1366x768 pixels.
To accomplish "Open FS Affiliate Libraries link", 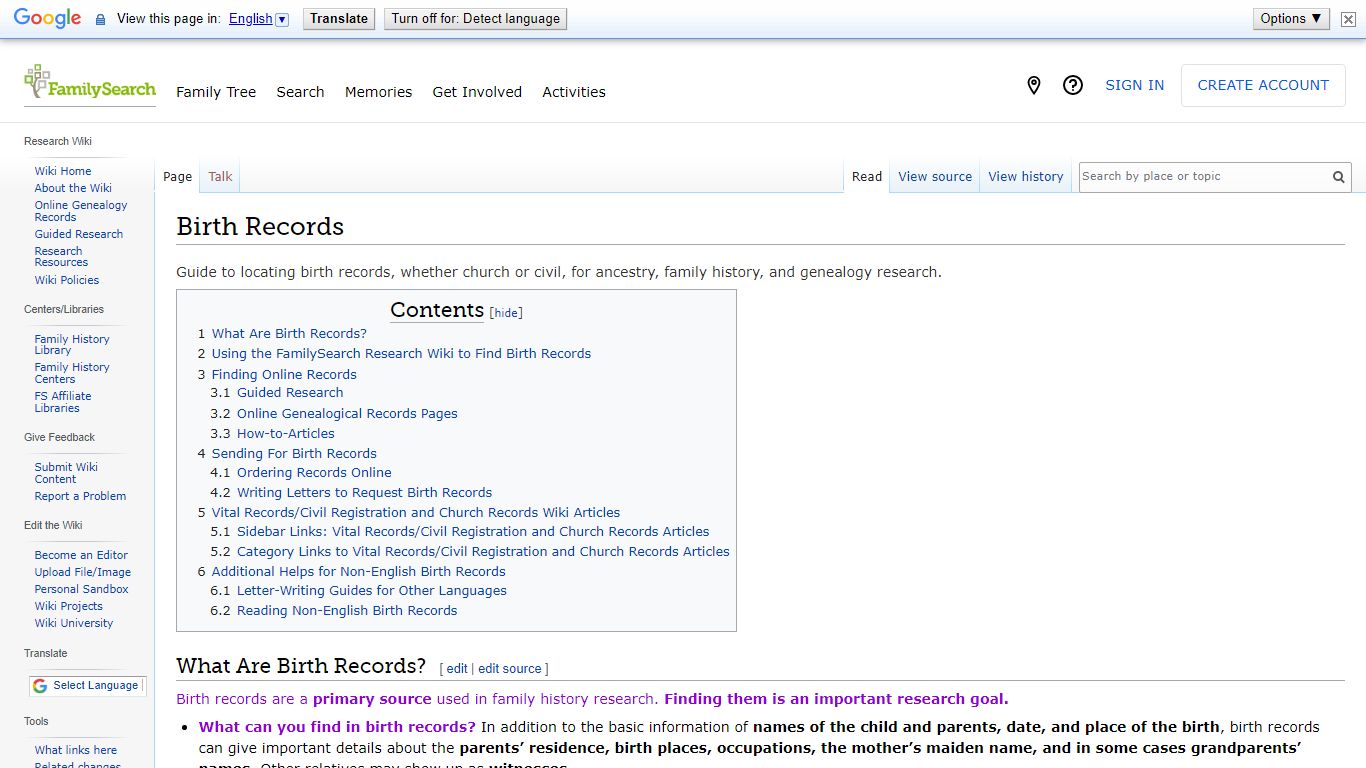I will (63, 402).
